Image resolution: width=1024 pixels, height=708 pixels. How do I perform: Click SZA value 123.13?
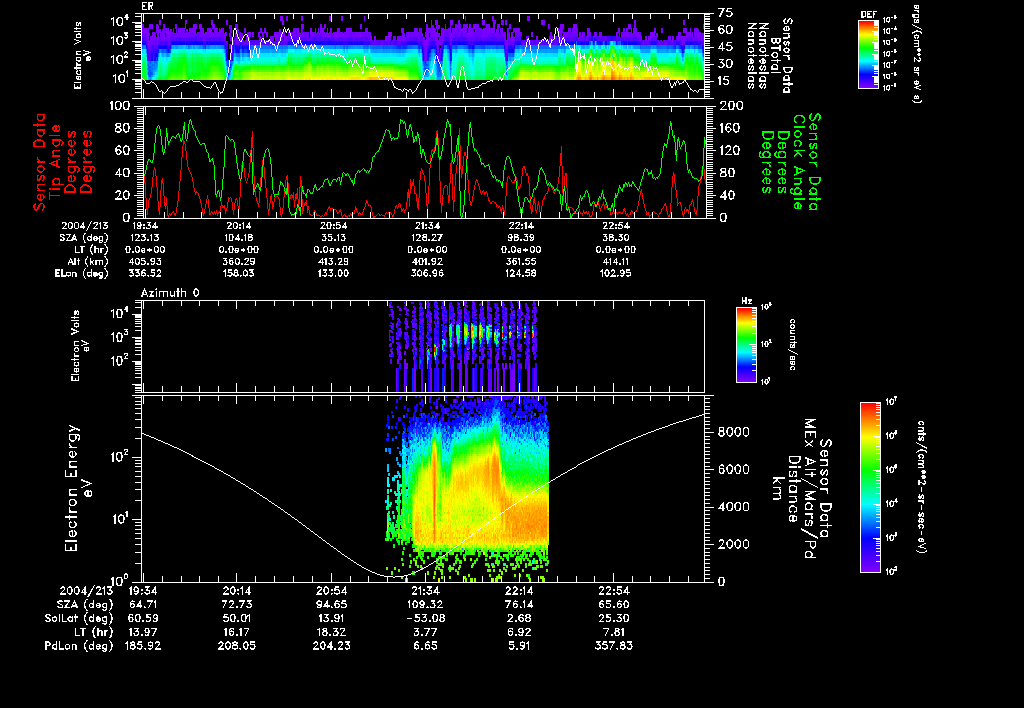tap(144, 238)
